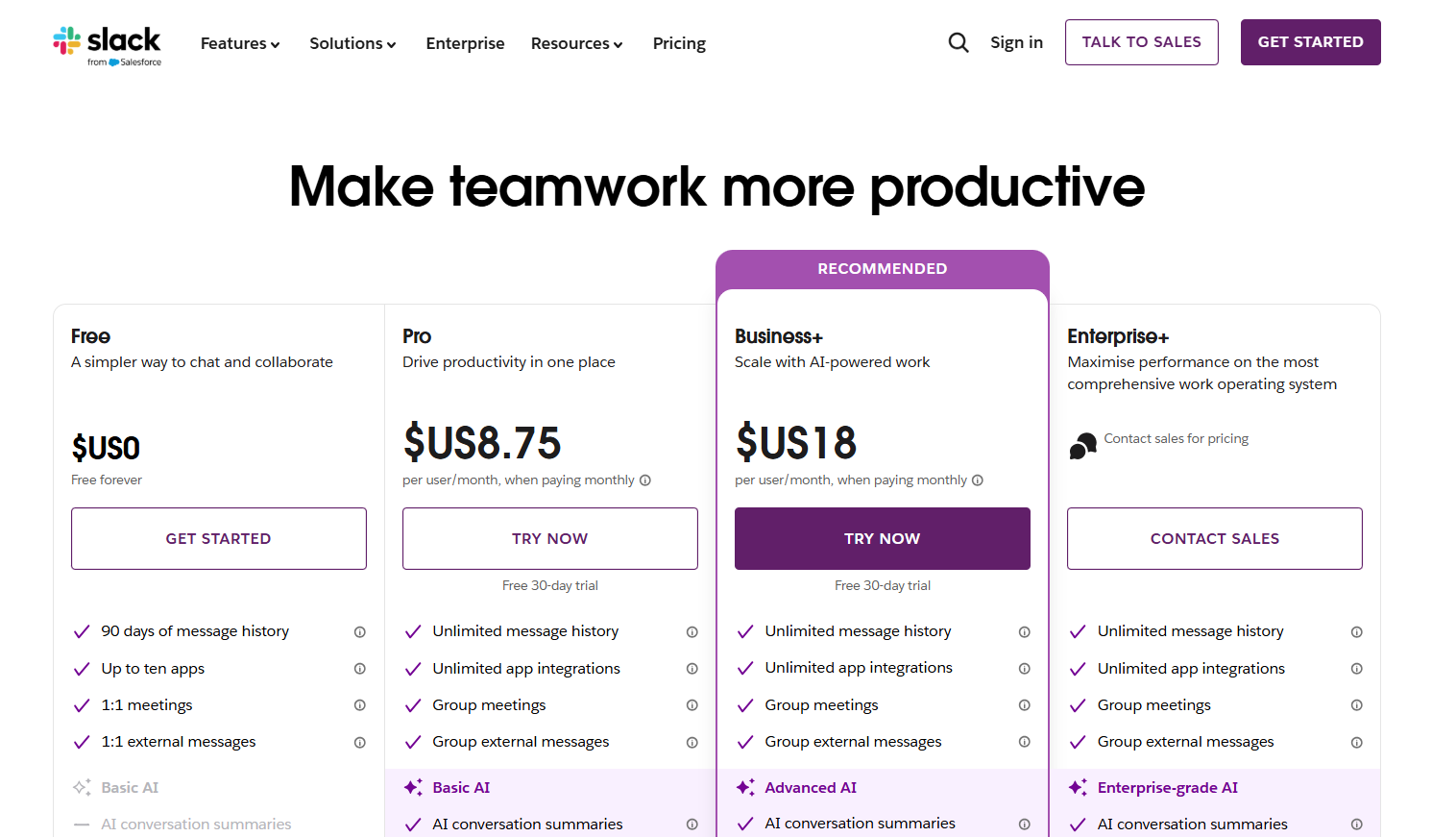The height and width of the screenshot is (837, 1456).
Task: Open the search magnifier icon
Action: [x=958, y=42]
